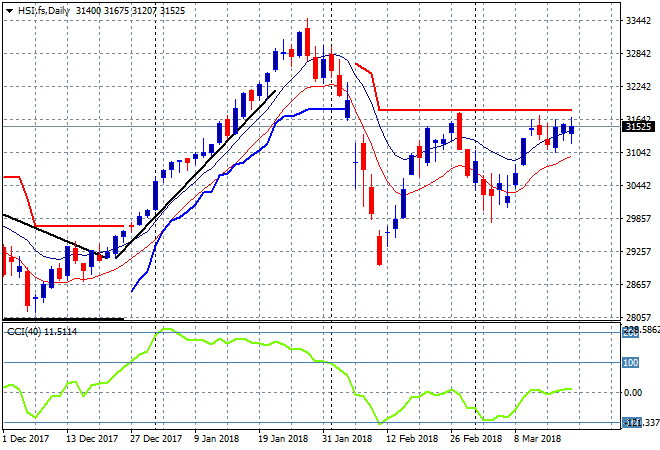Viewport: 660px width, 450px height.
Task: Click the 26 Feb 2018 date label
Action: pyautogui.click(x=476, y=439)
